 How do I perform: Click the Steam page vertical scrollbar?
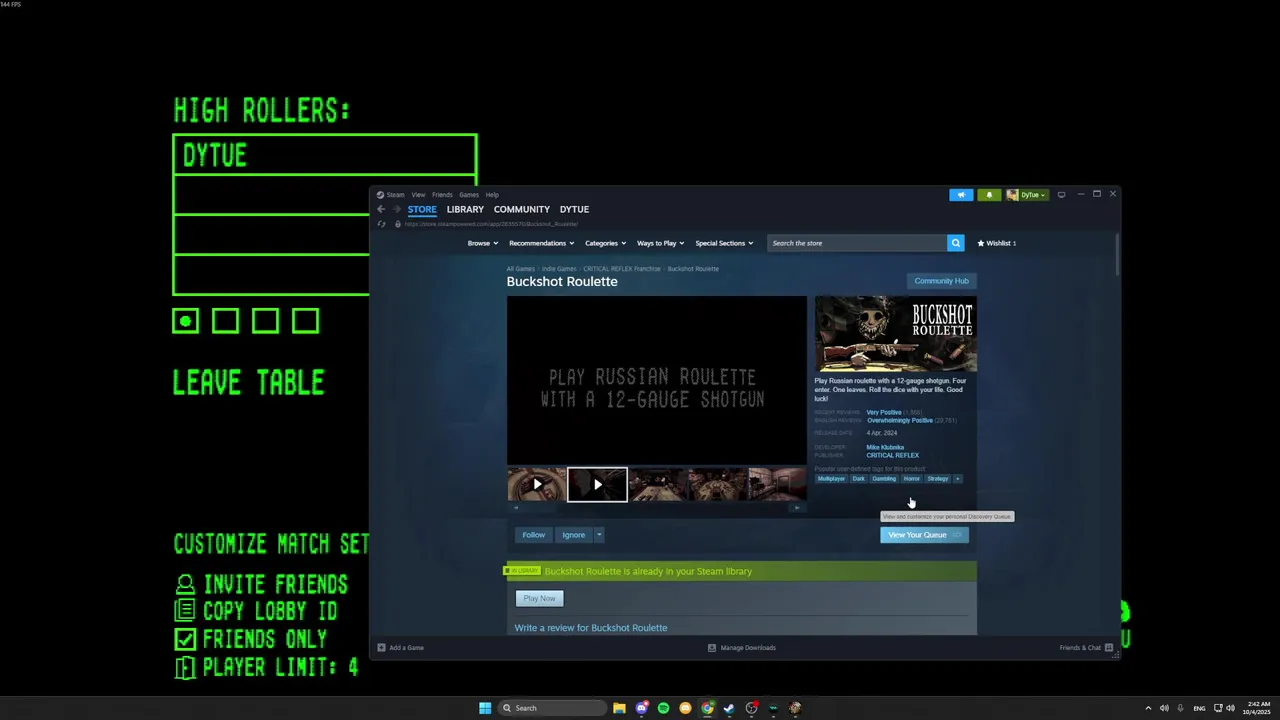[x=1116, y=255]
